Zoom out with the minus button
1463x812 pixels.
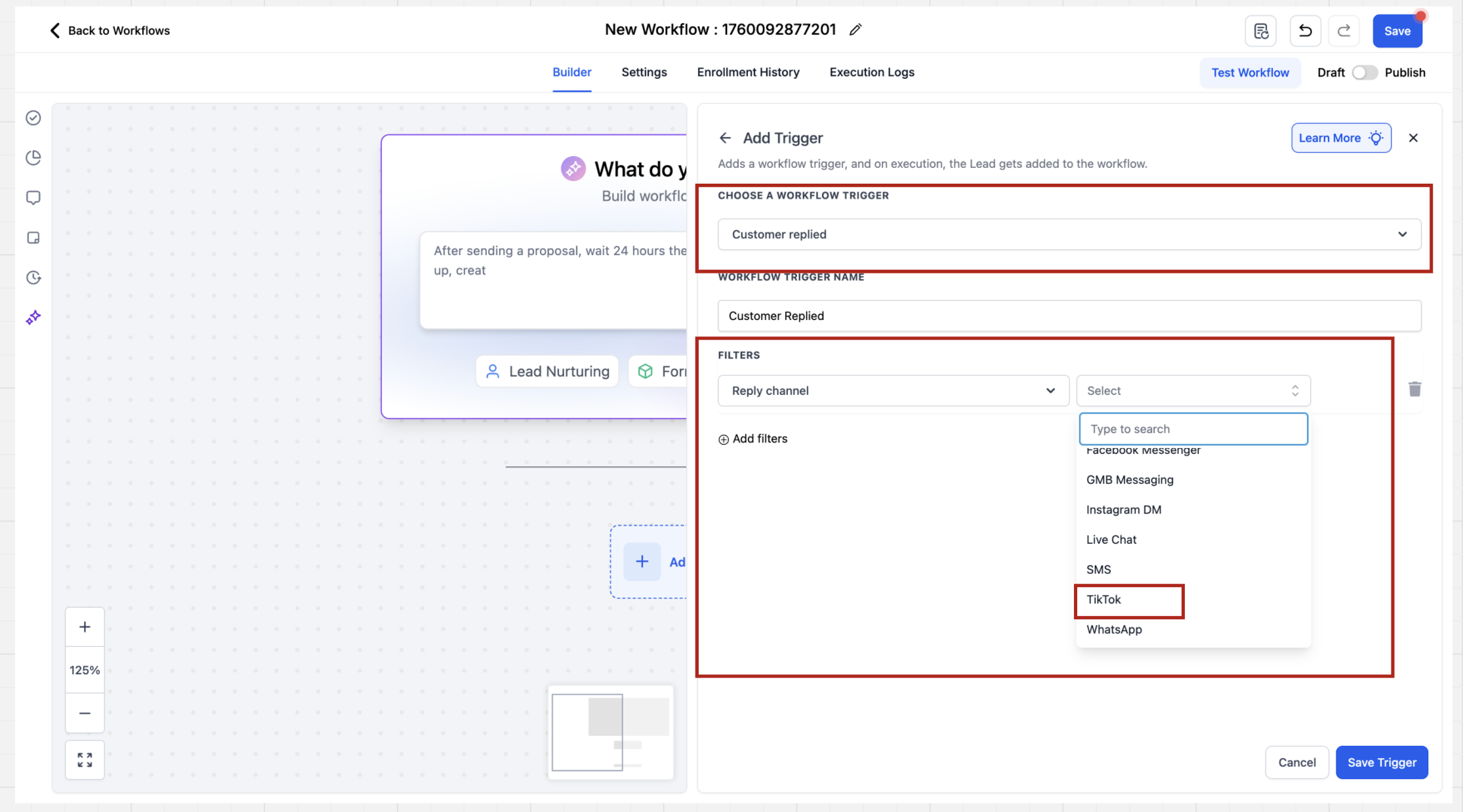pyautogui.click(x=85, y=713)
